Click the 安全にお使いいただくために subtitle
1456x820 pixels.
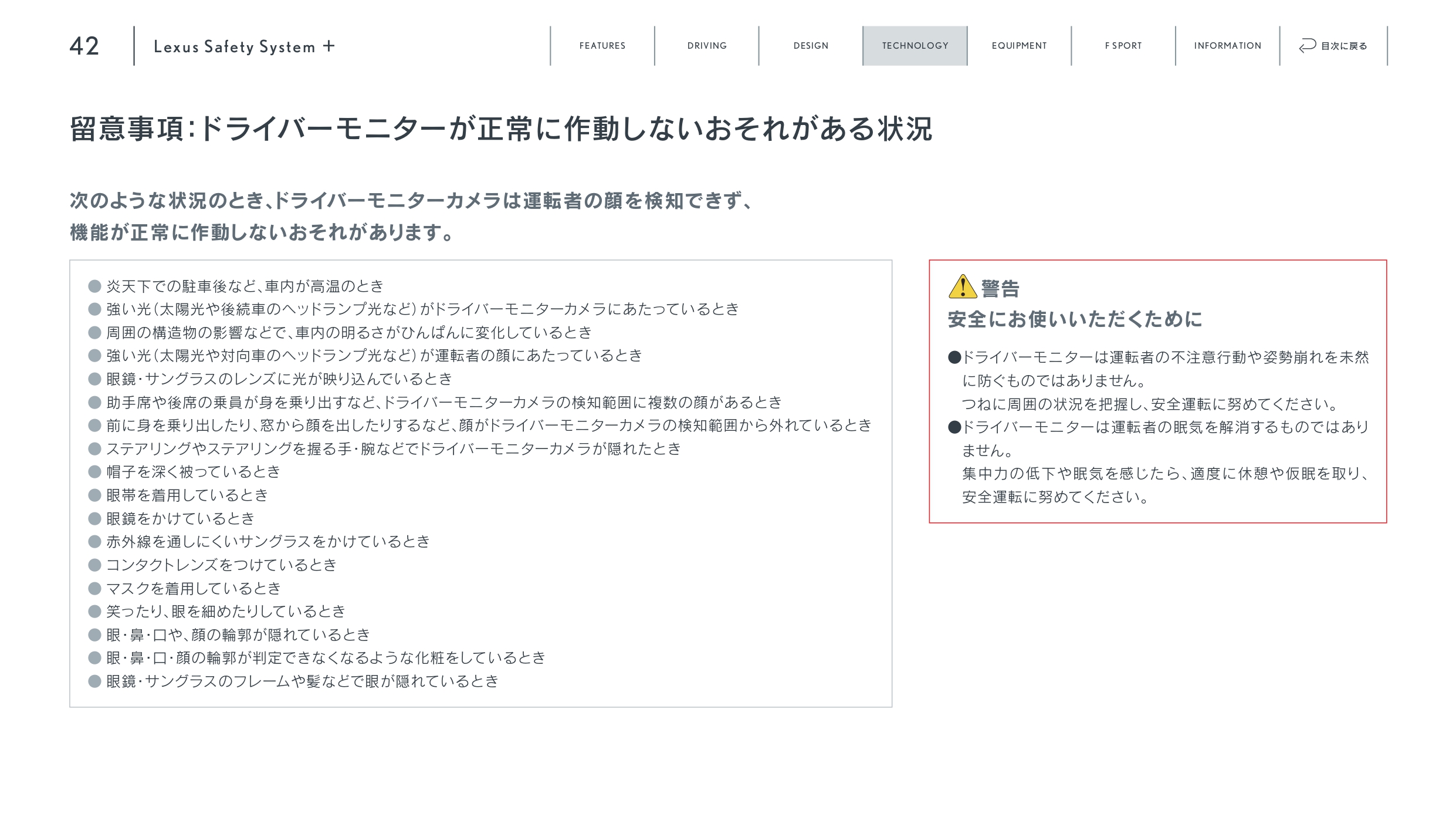point(1075,319)
